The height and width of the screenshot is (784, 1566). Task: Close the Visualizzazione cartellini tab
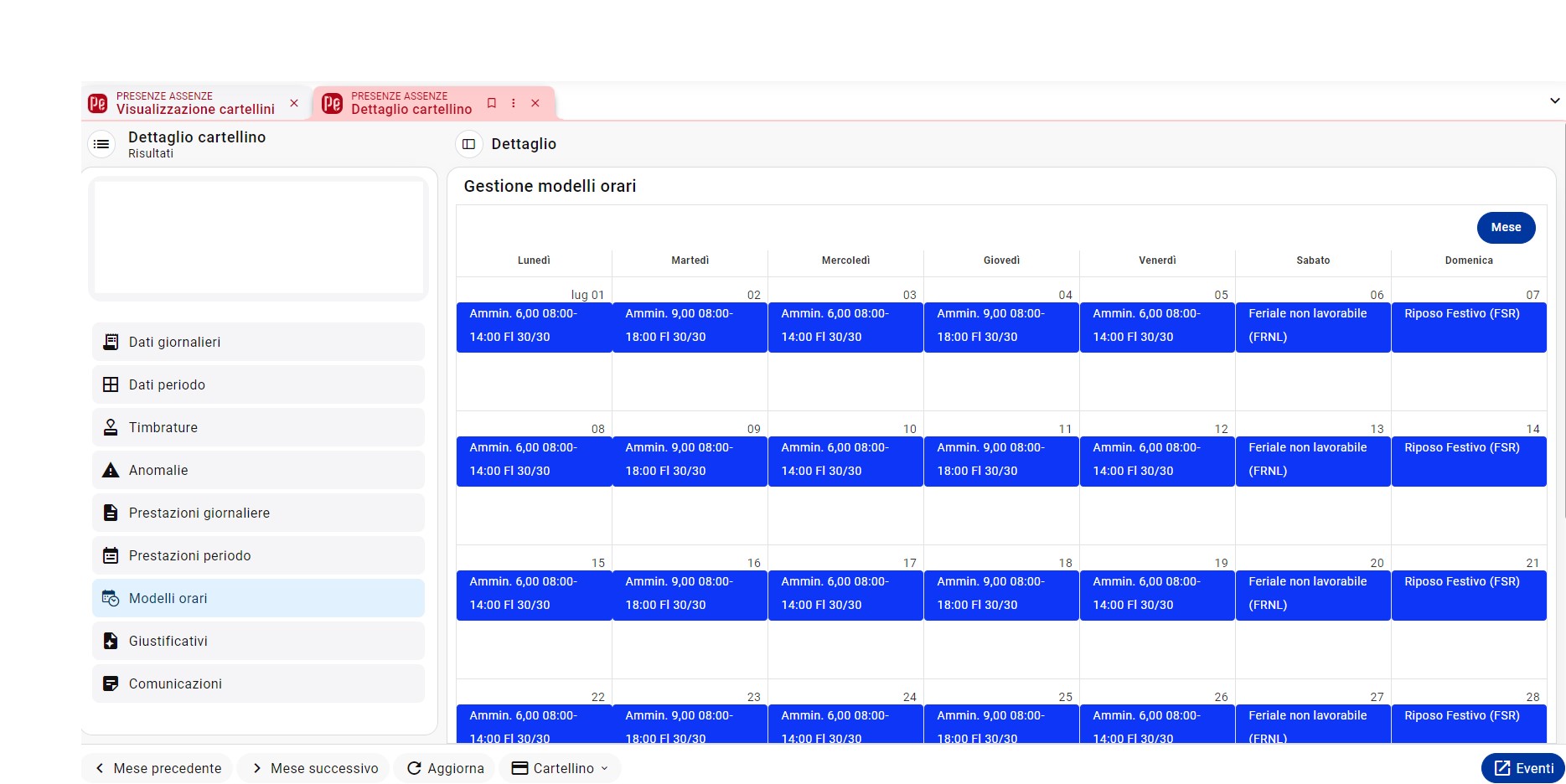tap(294, 103)
